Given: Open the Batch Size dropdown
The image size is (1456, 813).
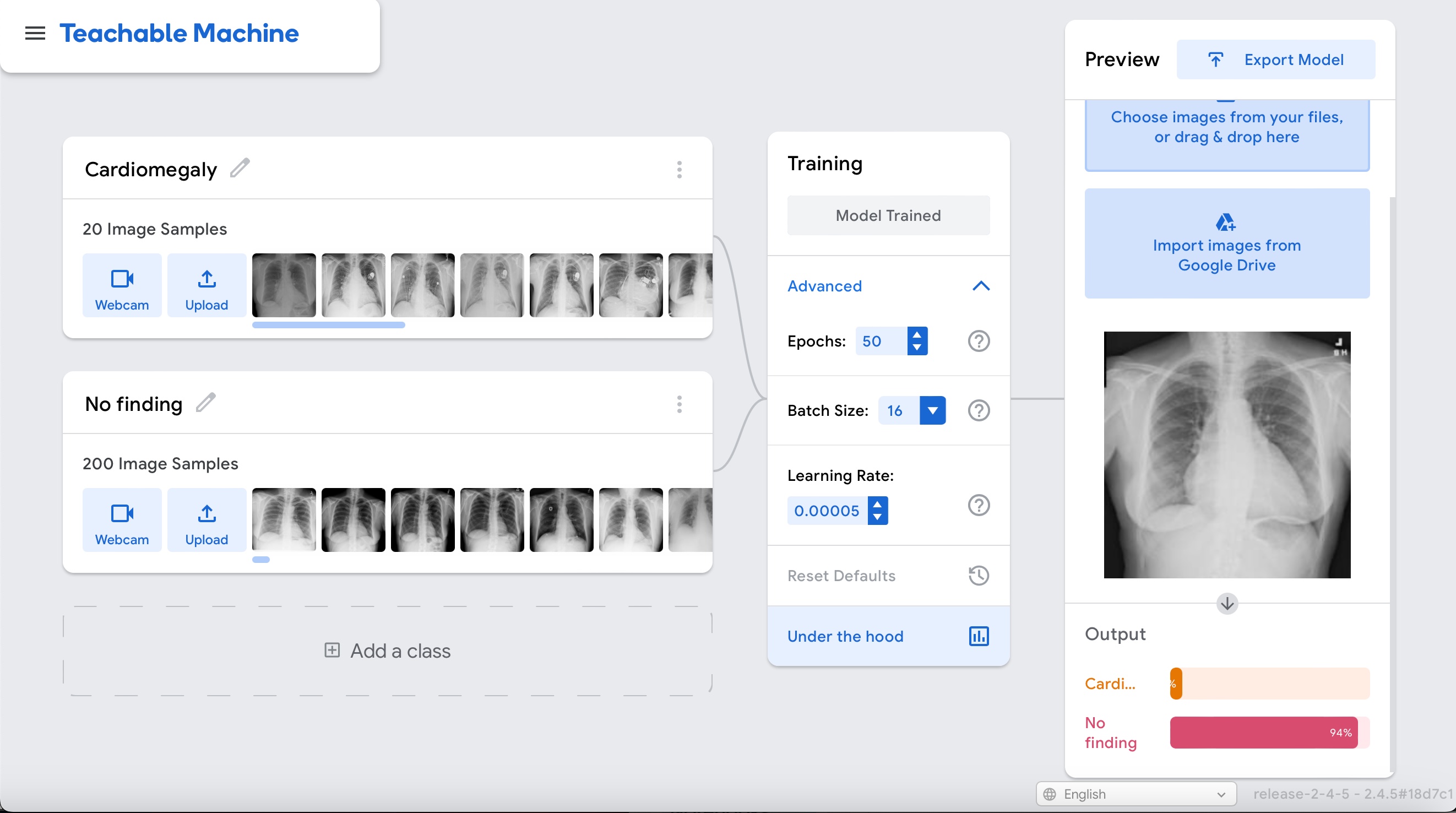Looking at the screenshot, I should pyautogui.click(x=932, y=410).
